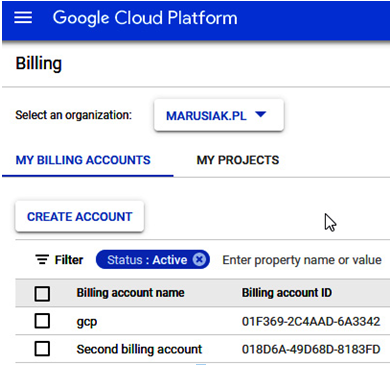Image resolution: width=390 pixels, height=365 pixels.
Task: Open the hamburger navigation menu
Action: point(23,17)
